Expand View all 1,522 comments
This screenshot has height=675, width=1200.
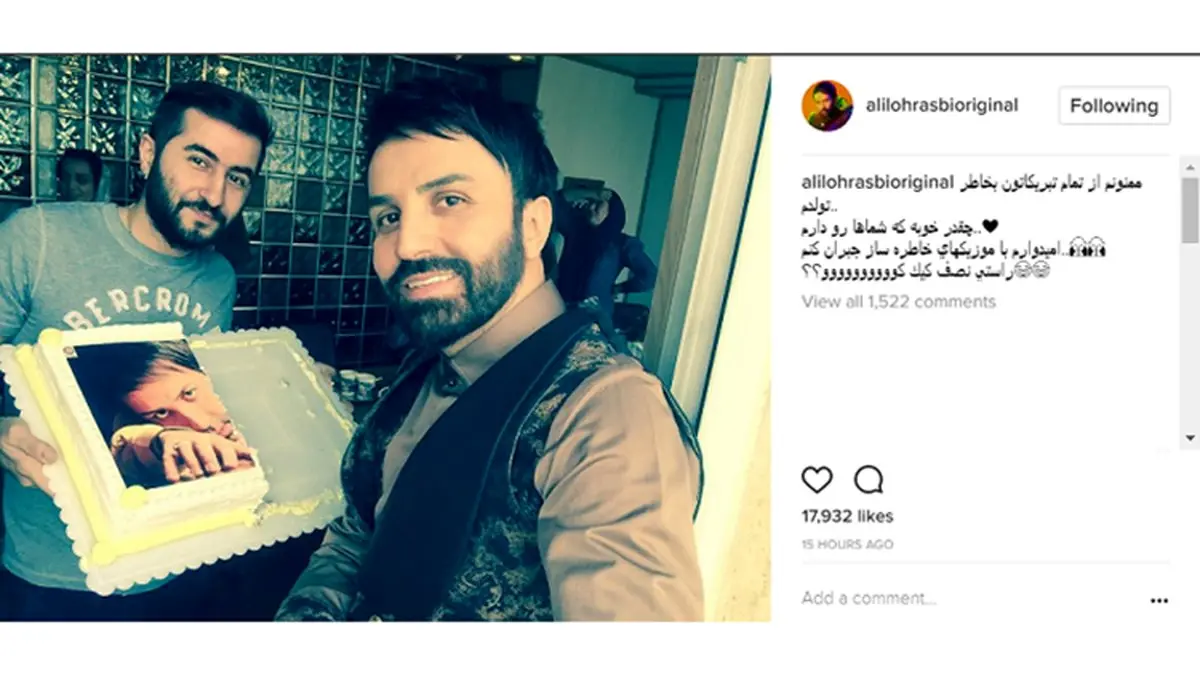click(898, 301)
